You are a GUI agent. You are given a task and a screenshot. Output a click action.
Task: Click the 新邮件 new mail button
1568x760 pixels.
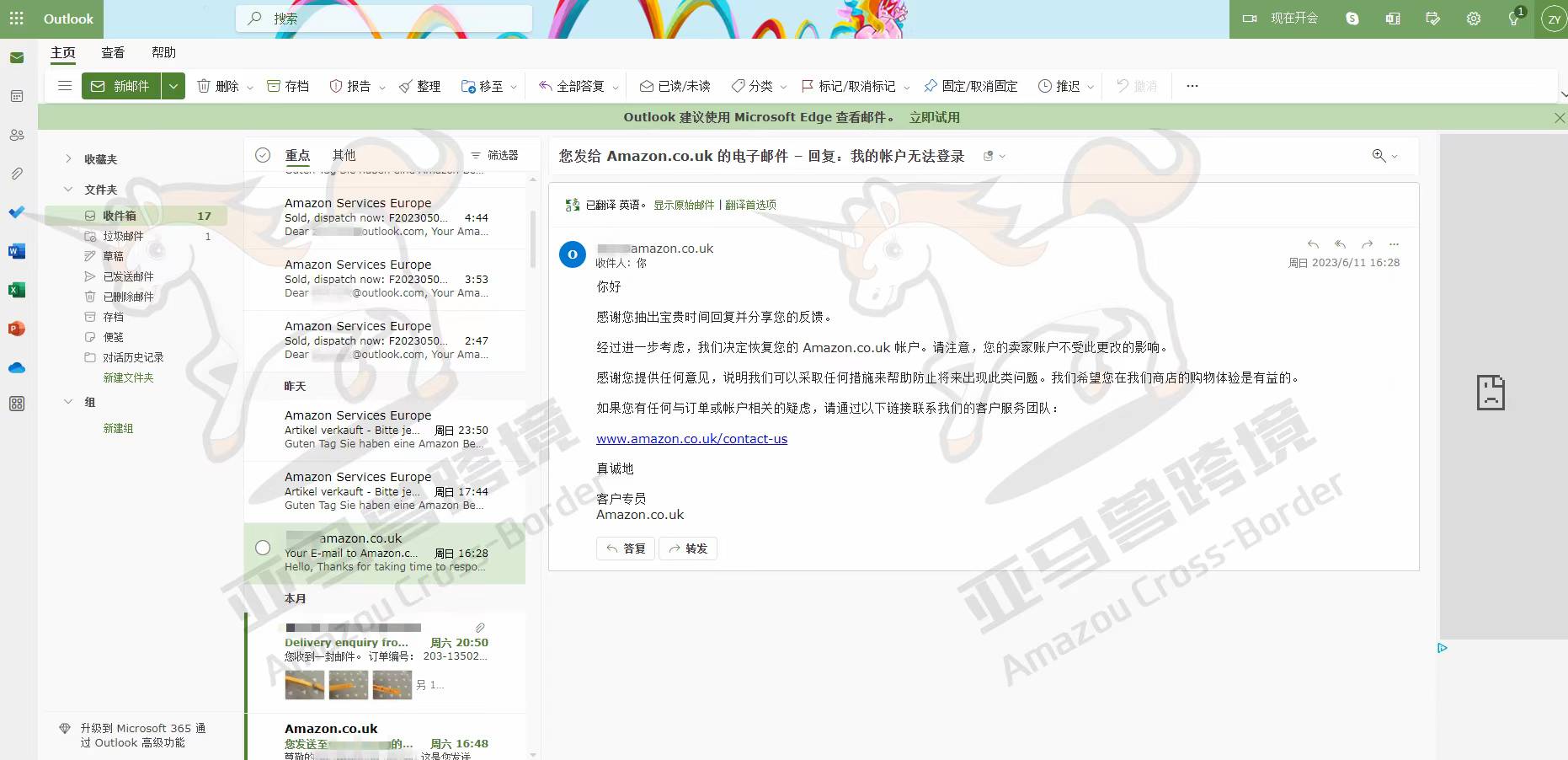121,86
